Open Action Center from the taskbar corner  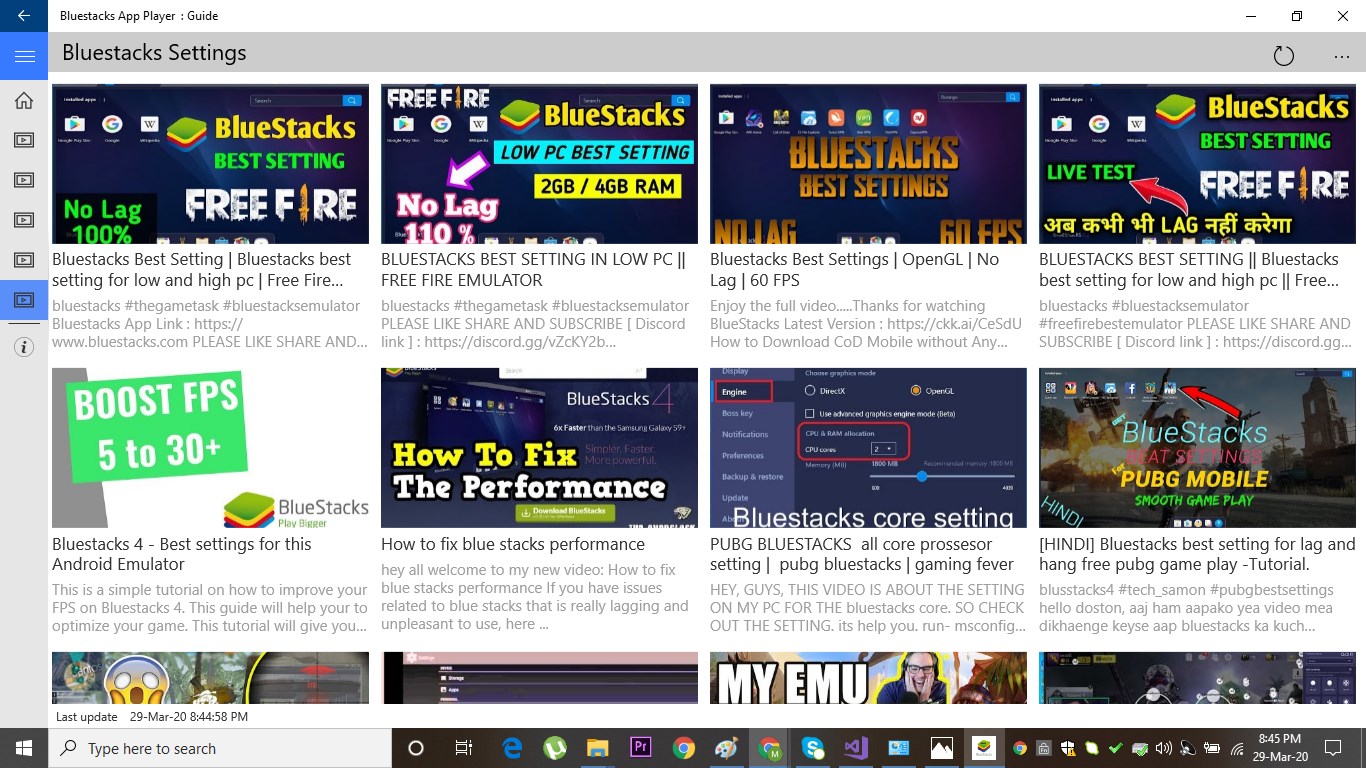(1332, 747)
